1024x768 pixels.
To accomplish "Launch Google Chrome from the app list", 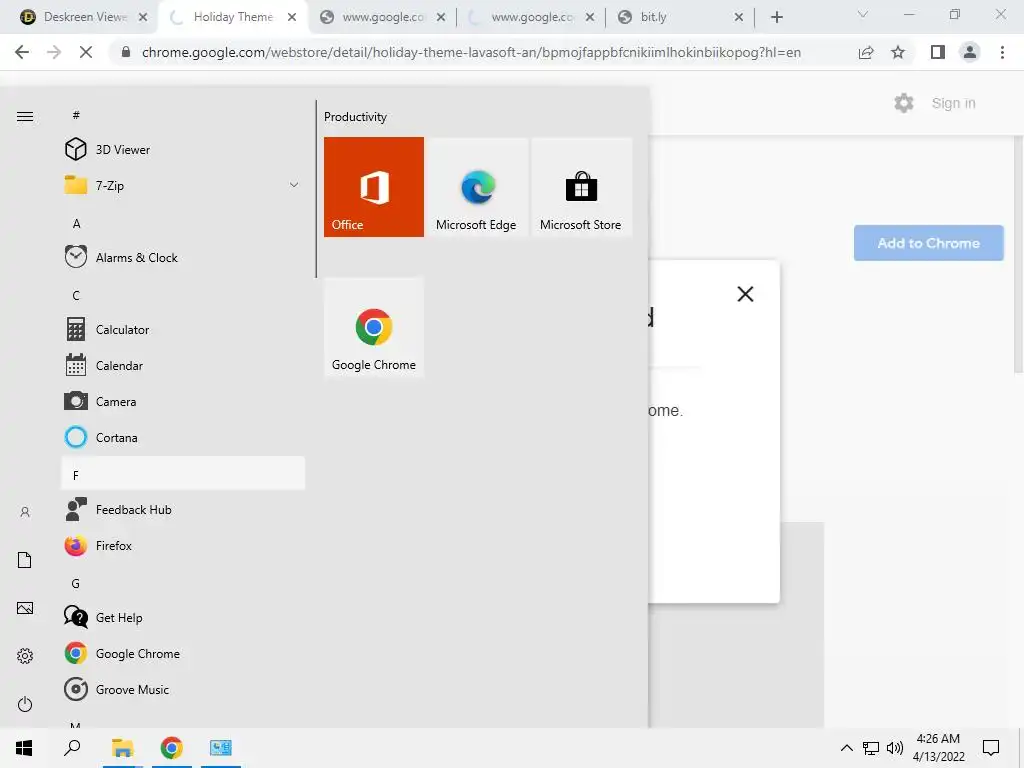I will [x=183, y=654].
